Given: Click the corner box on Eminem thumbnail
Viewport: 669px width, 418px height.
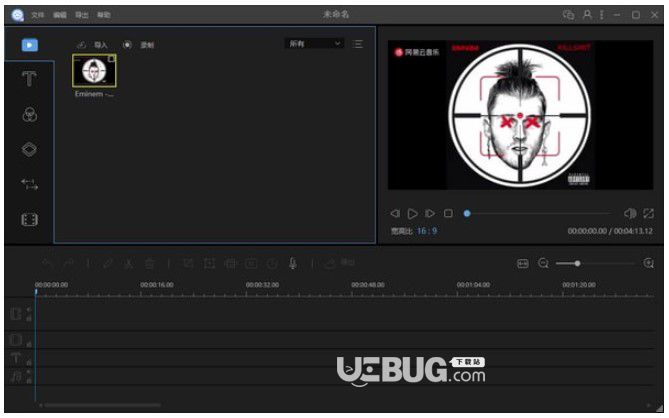Looking at the screenshot, I should [112, 59].
